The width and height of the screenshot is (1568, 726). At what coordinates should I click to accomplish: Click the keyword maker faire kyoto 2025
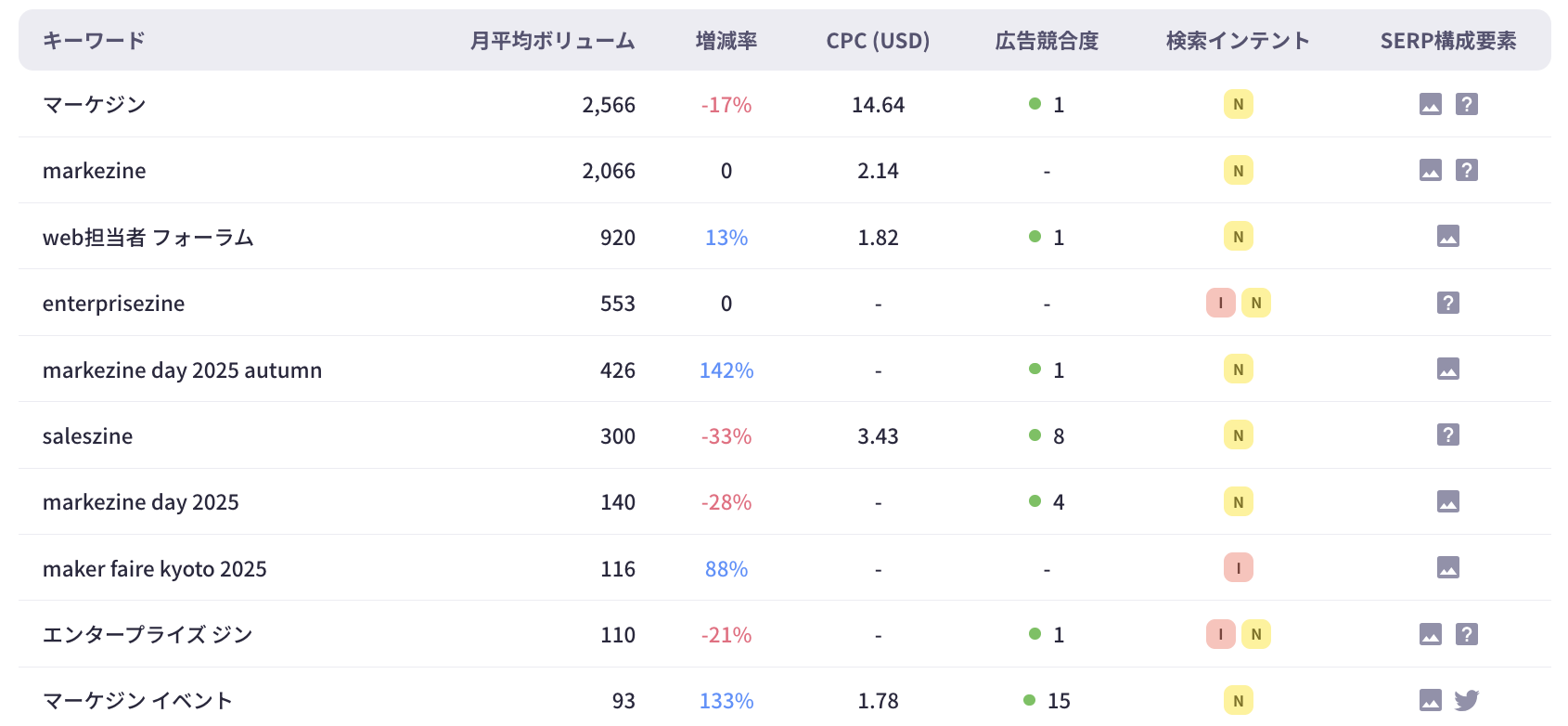155,569
